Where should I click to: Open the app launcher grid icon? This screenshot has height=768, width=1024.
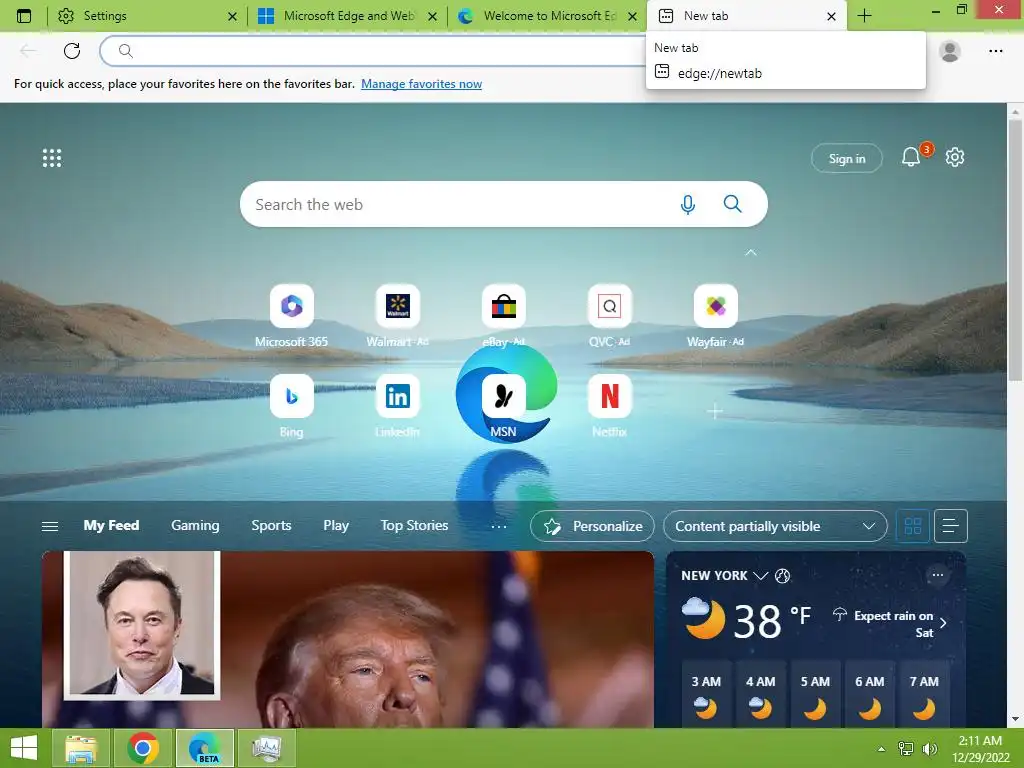click(52, 158)
